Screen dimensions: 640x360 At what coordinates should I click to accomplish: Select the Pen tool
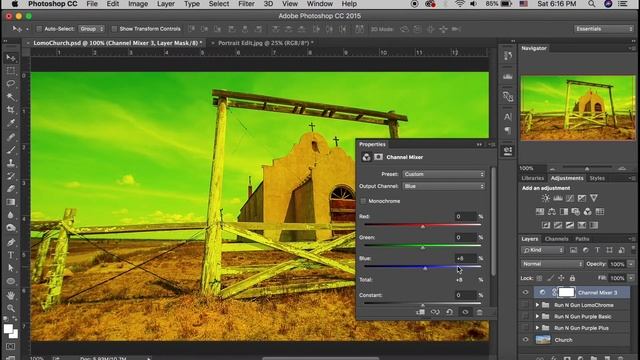[x=11, y=242]
